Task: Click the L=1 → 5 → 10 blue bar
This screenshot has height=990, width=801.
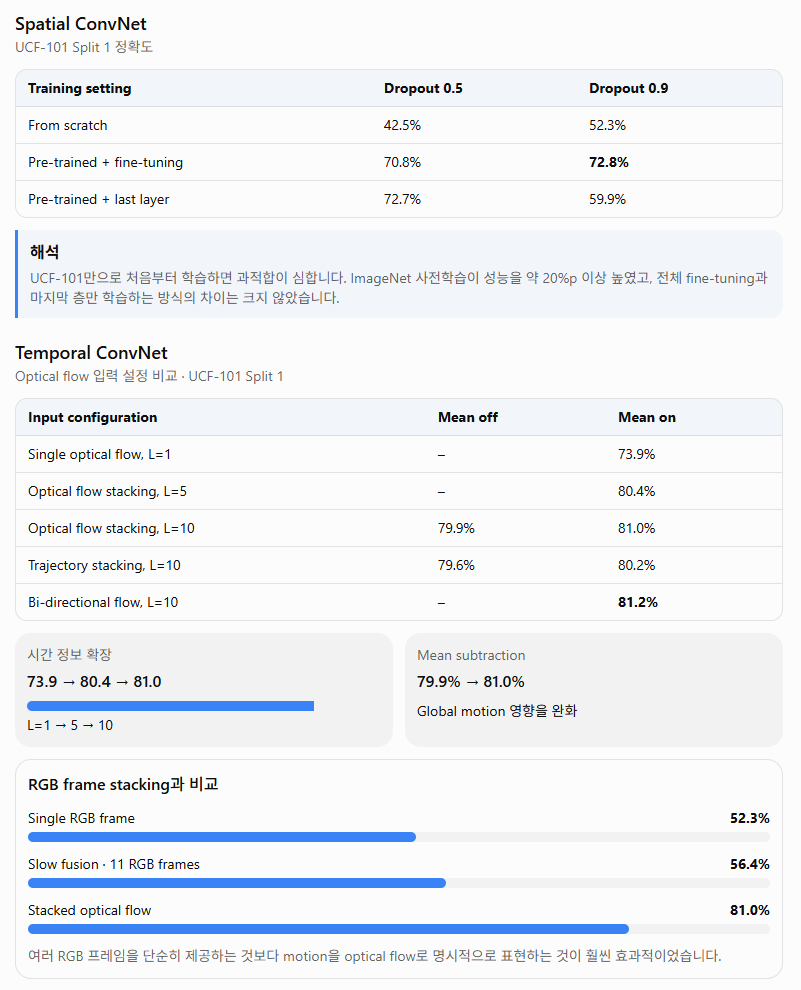Action: [170, 706]
